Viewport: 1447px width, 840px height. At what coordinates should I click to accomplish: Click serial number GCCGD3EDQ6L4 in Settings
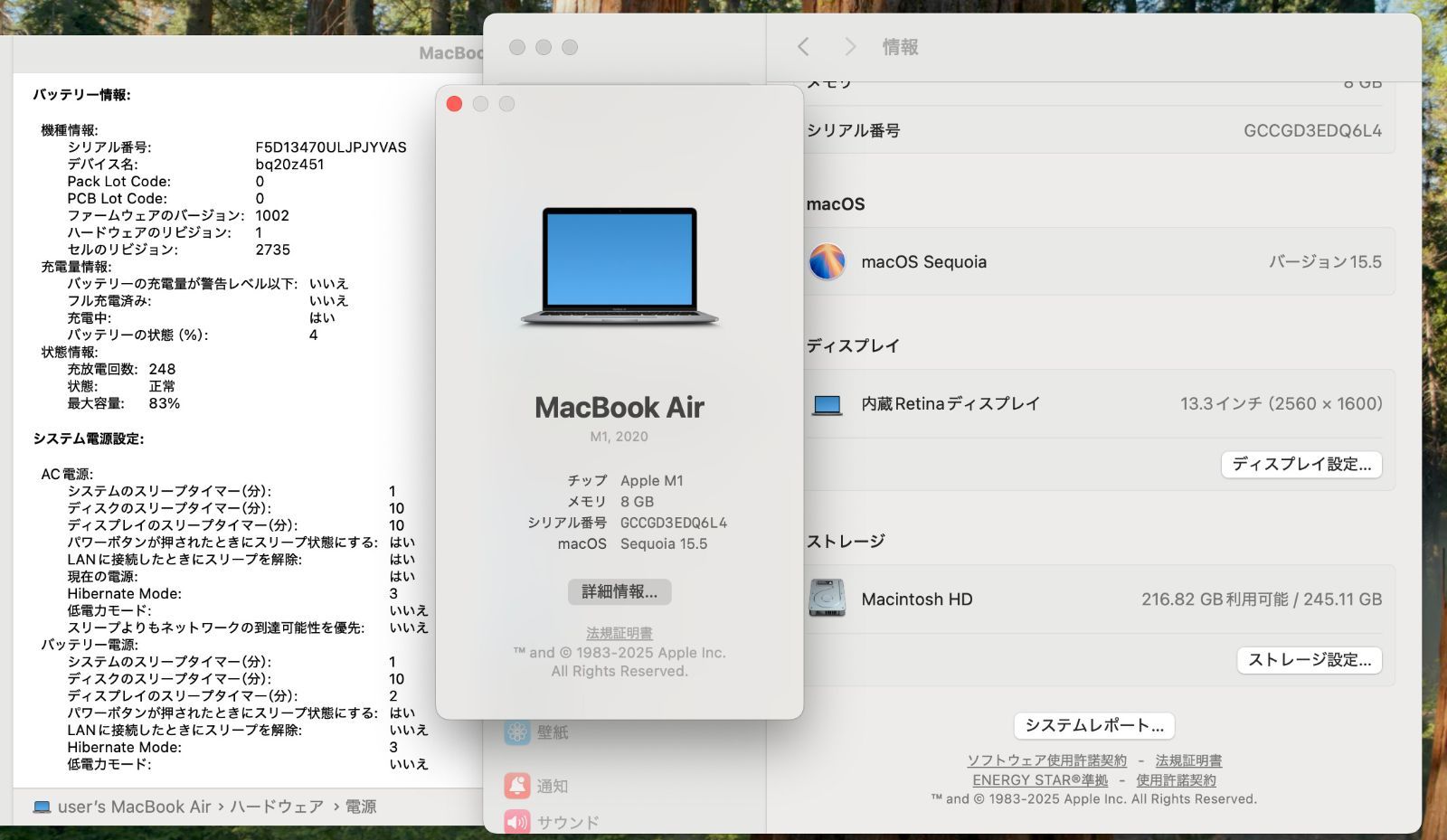click(x=1312, y=130)
